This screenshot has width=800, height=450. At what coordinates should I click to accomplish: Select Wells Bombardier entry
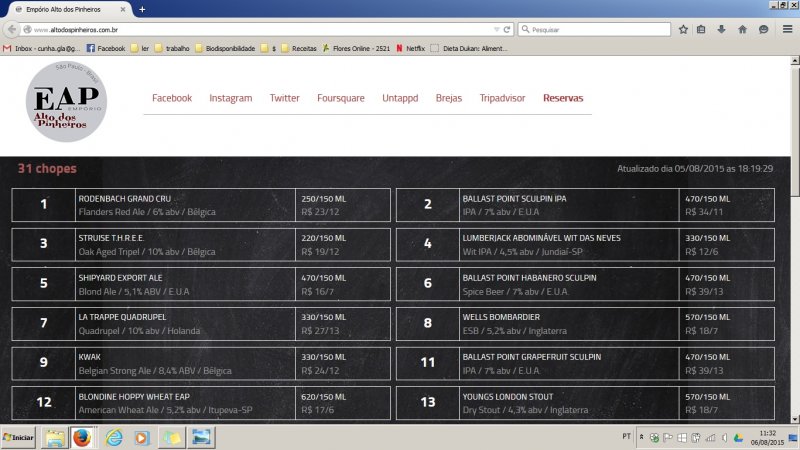585,324
